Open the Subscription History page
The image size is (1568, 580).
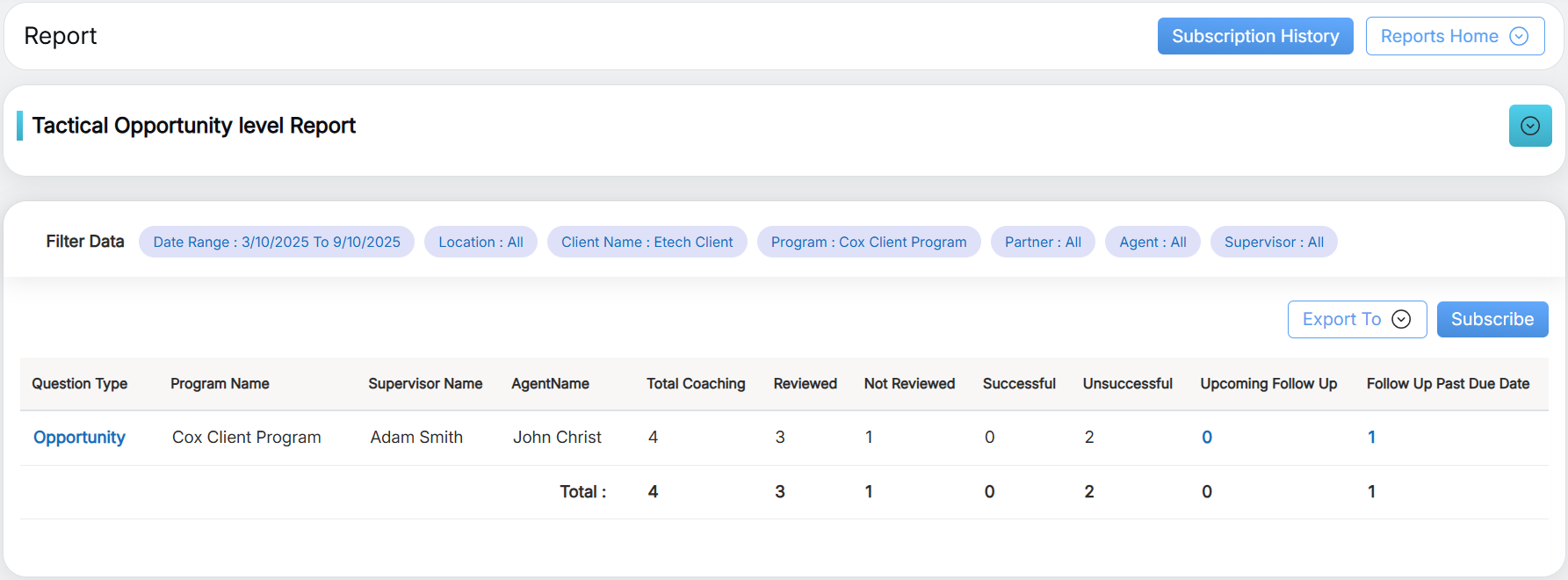coord(1254,36)
